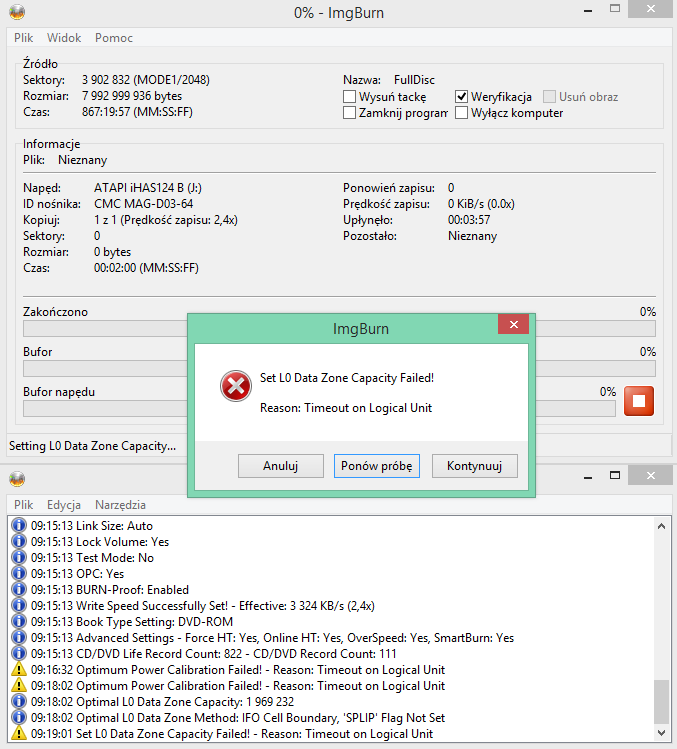The height and width of the screenshot is (749, 677).
Task: Open the Widok menu
Action: click(64, 38)
